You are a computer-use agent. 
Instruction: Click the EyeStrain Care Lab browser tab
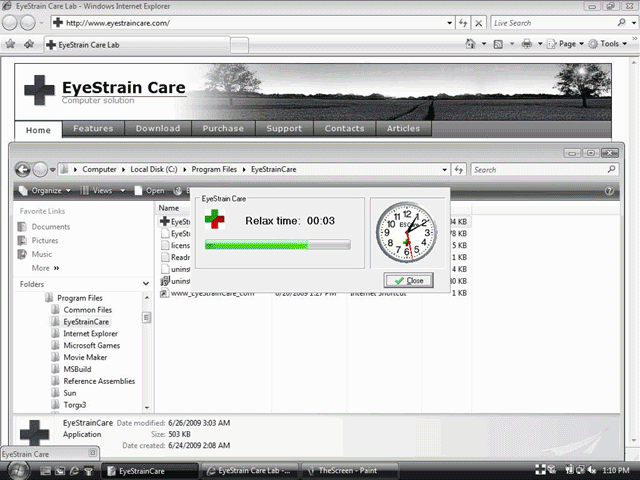[137, 45]
